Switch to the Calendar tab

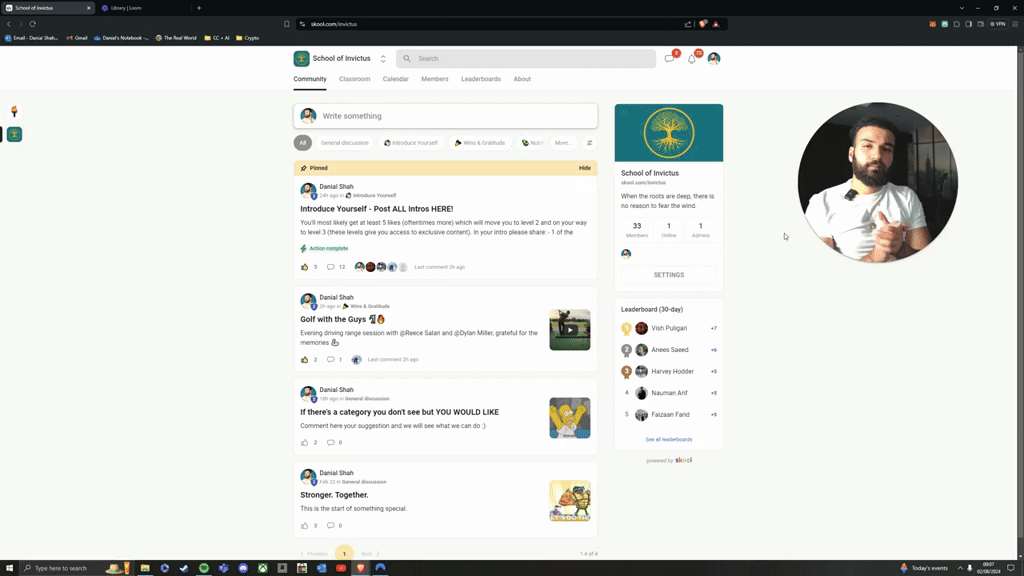pos(396,79)
